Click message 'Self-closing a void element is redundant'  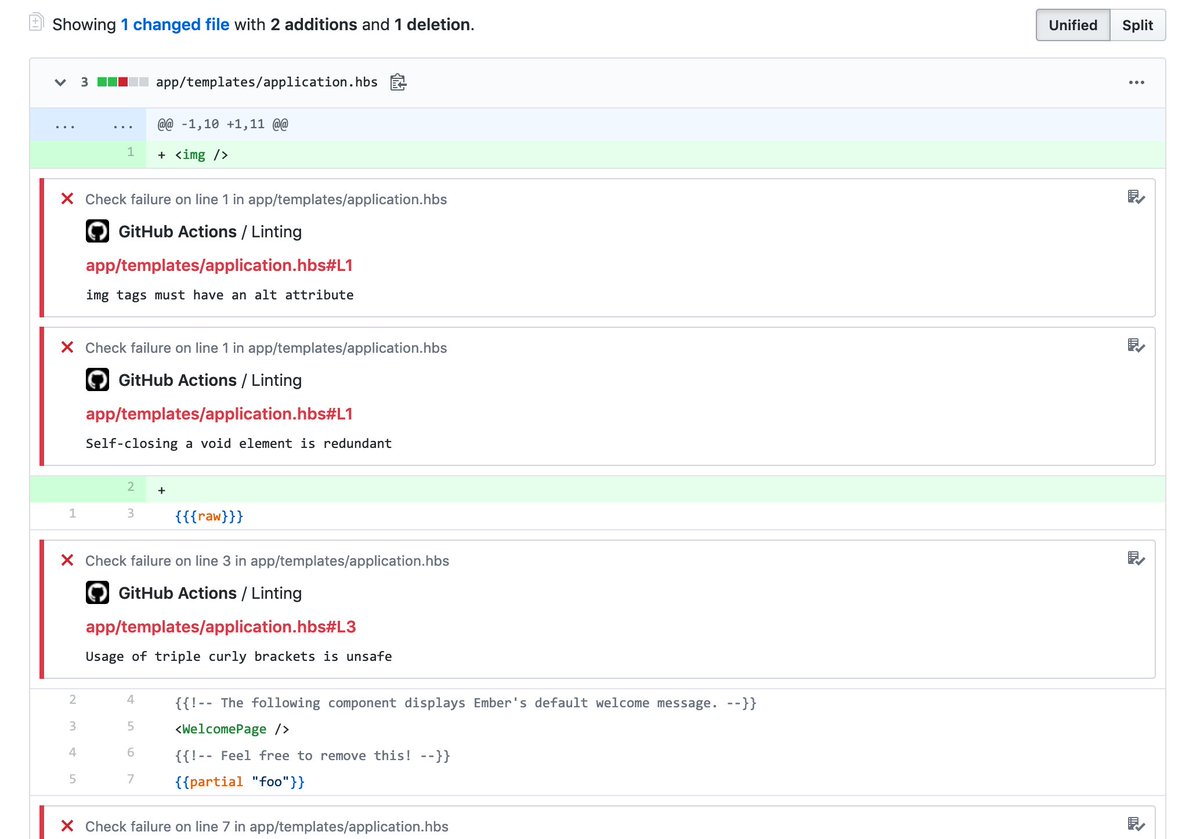coord(239,443)
